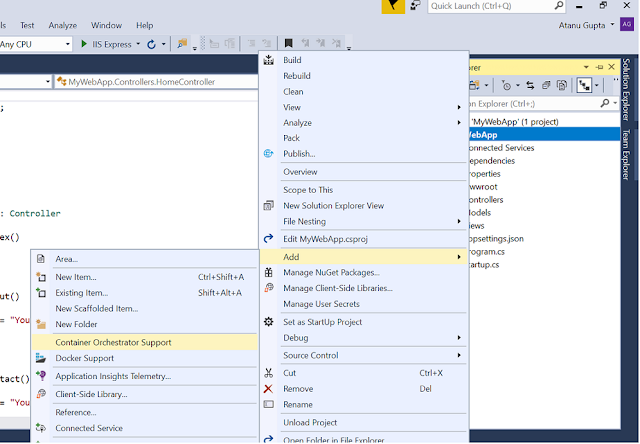The width and height of the screenshot is (640, 444).
Task: Select Cut from the context menu
Action: (363, 373)
